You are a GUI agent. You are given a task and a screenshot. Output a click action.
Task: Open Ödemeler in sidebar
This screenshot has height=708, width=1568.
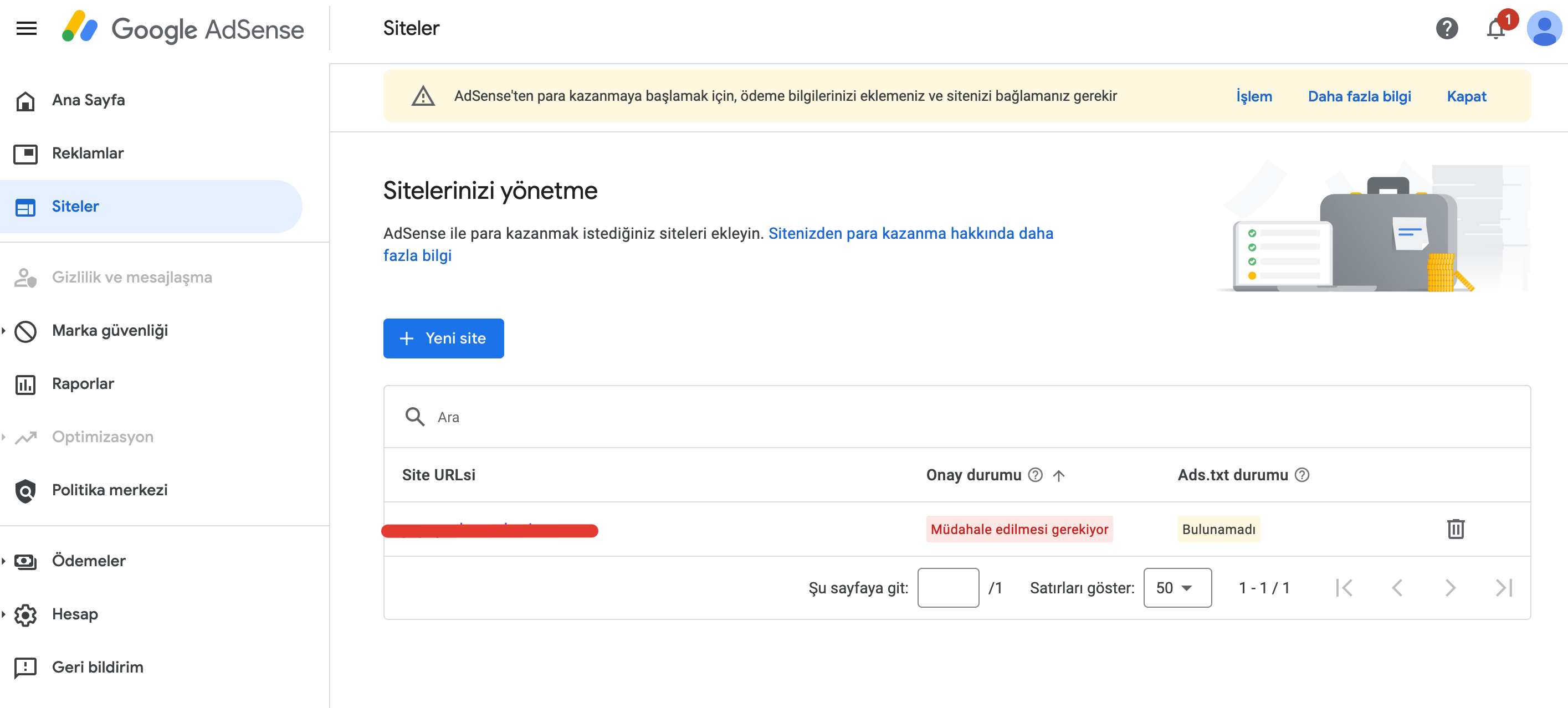[89, 561]
